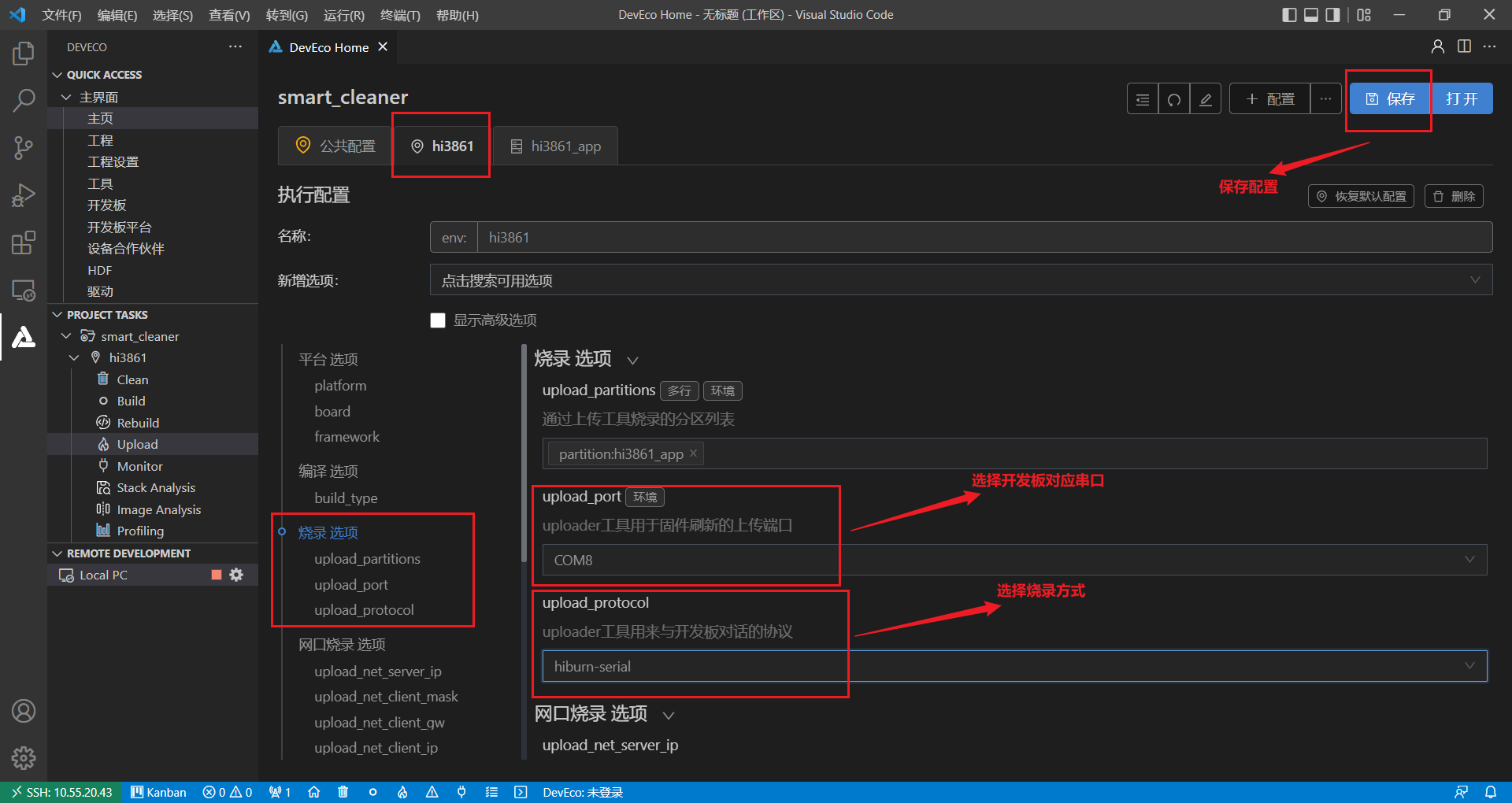Remove the partition:hi3861_app tag

[x=694, y=453]
